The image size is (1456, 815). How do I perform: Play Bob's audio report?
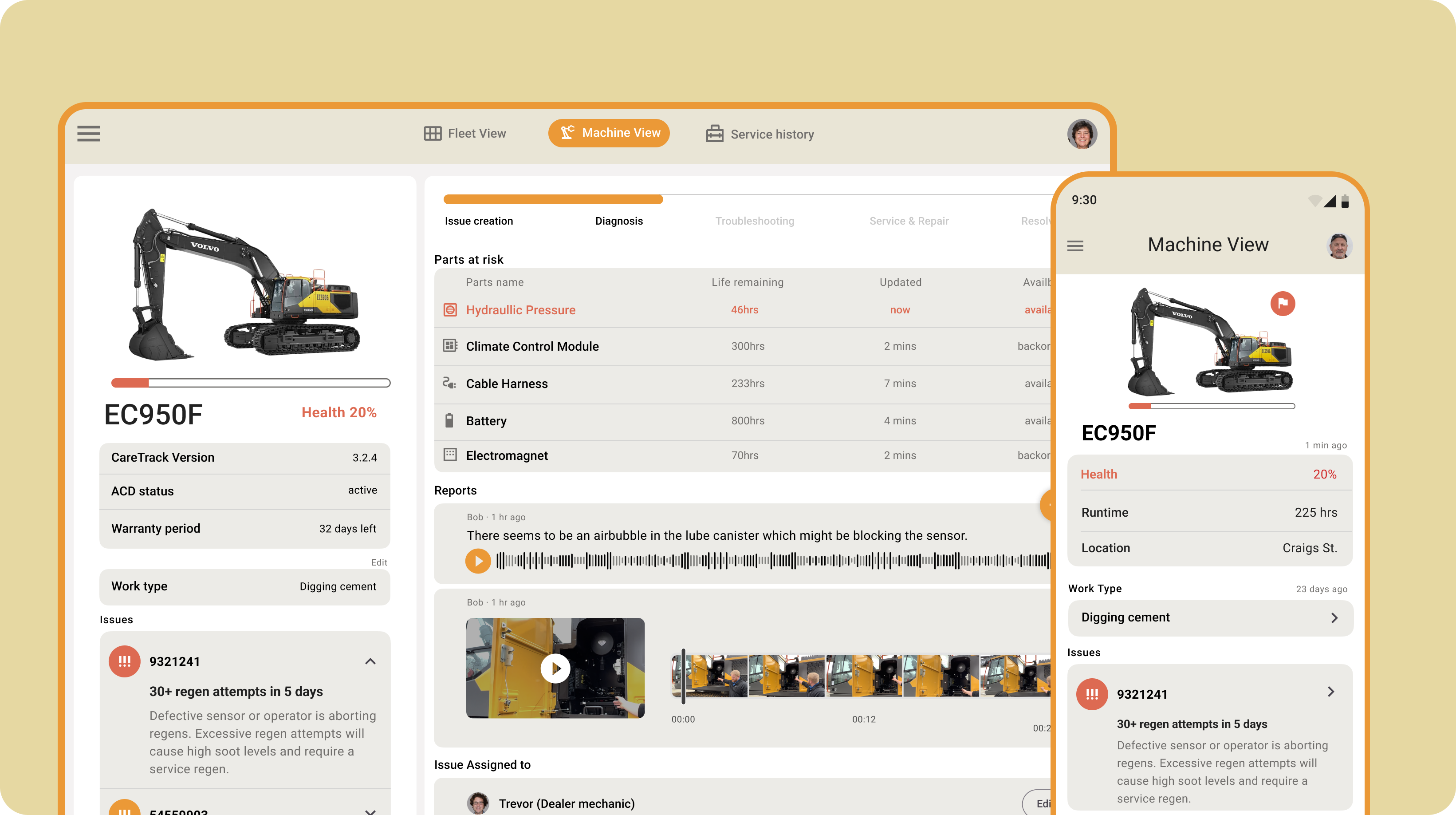(x=478, y=561)
